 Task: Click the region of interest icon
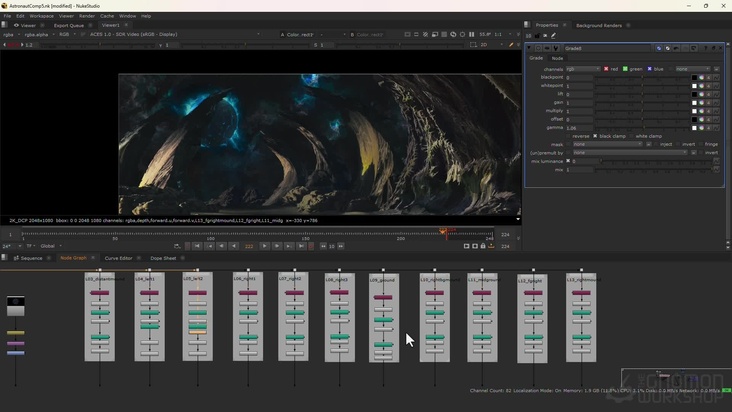tap(473, 45)
